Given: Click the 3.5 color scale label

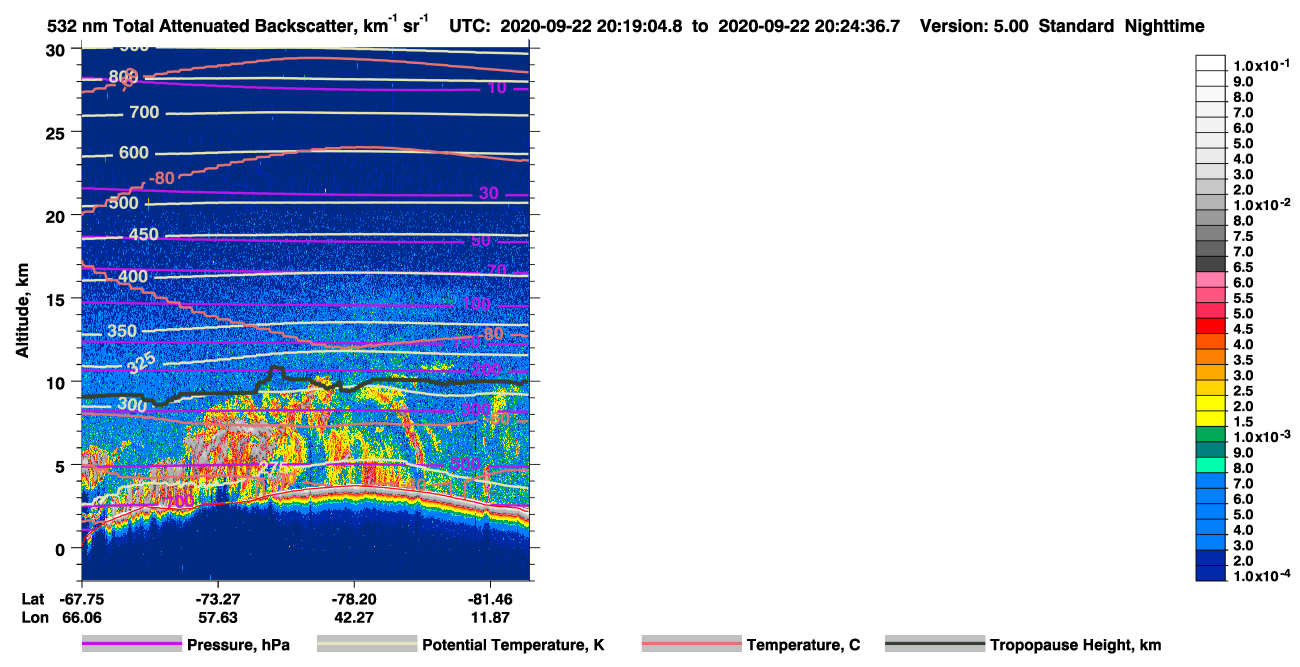Looking at the screenshot, I should click(x=1245, y=359).
